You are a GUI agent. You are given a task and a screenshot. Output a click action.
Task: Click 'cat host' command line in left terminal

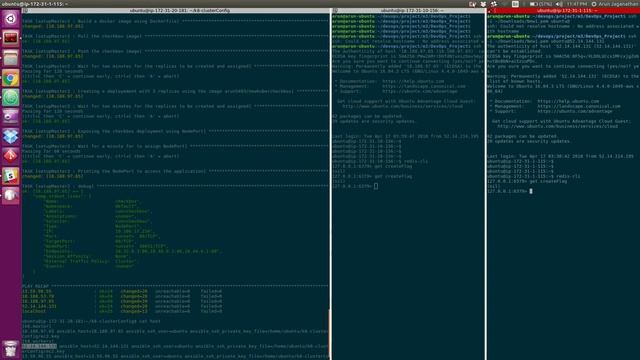point(91,321)
